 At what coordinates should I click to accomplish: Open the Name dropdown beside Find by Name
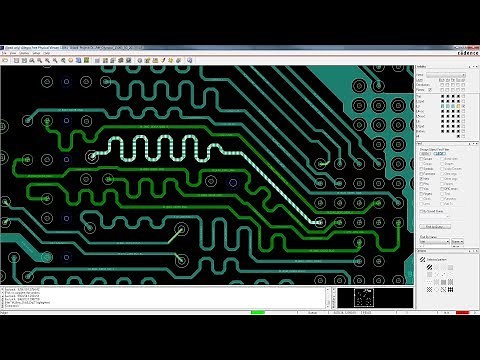click(x=457, y=241)
